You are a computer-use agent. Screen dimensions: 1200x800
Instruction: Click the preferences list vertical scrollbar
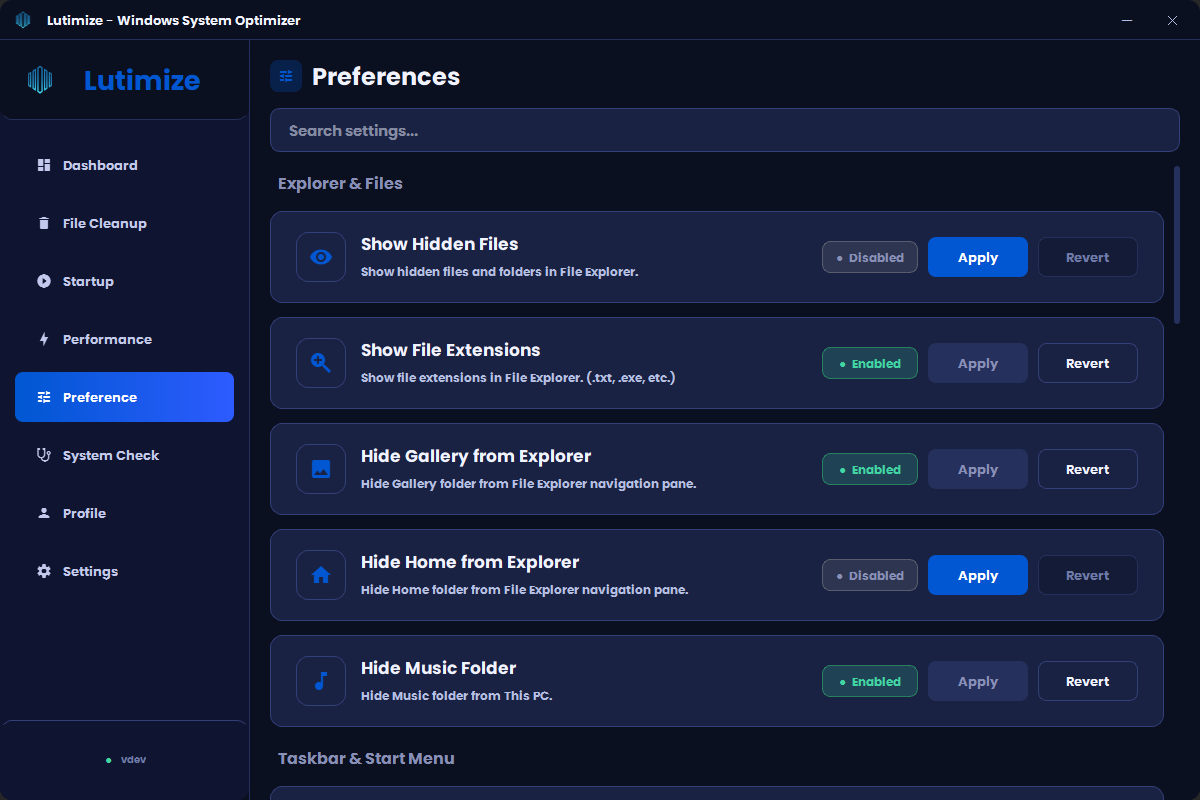pyautogui.click(x=1177, y=245)
